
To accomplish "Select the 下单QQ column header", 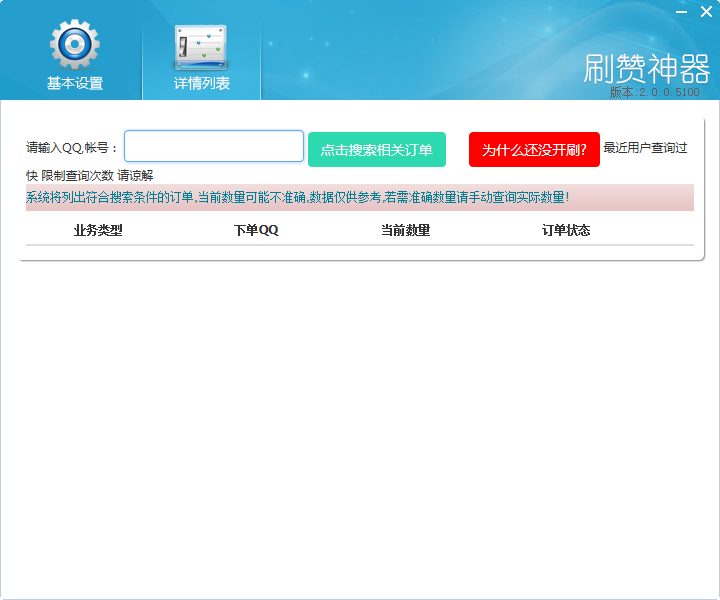I will [256, 230].
